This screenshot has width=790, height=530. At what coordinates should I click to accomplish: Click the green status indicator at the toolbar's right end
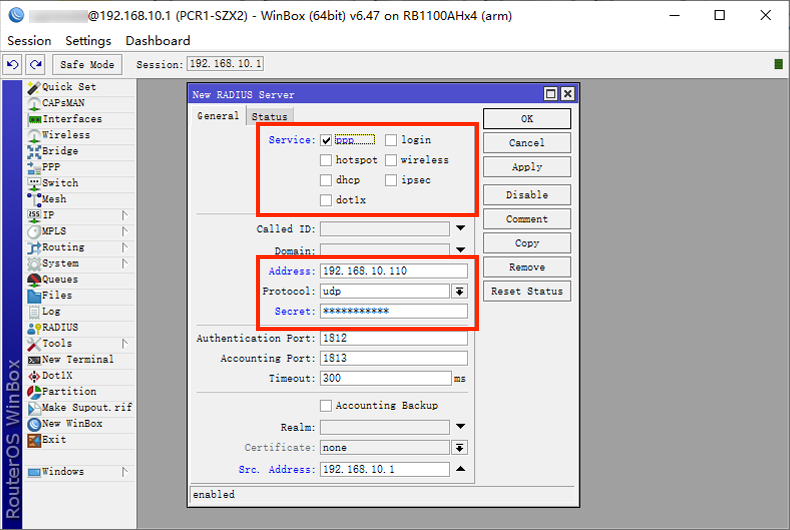(778, 64)
